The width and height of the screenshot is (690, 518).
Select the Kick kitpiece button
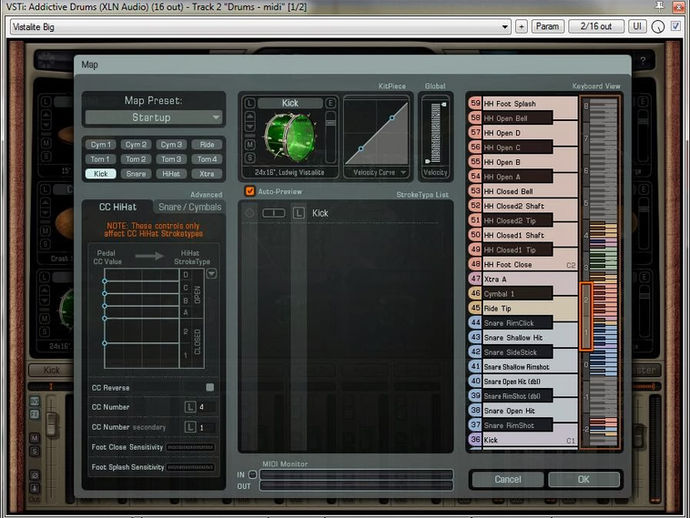pos(101,173)
